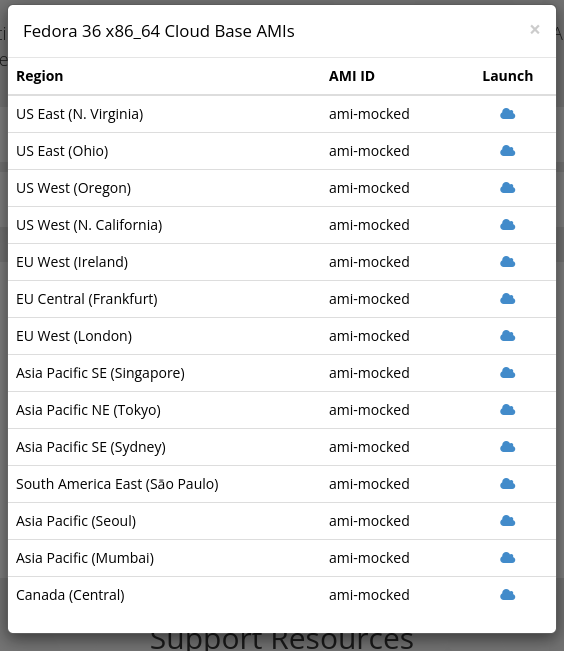
Task: Click the Launch column header
Action: [508, 76]
